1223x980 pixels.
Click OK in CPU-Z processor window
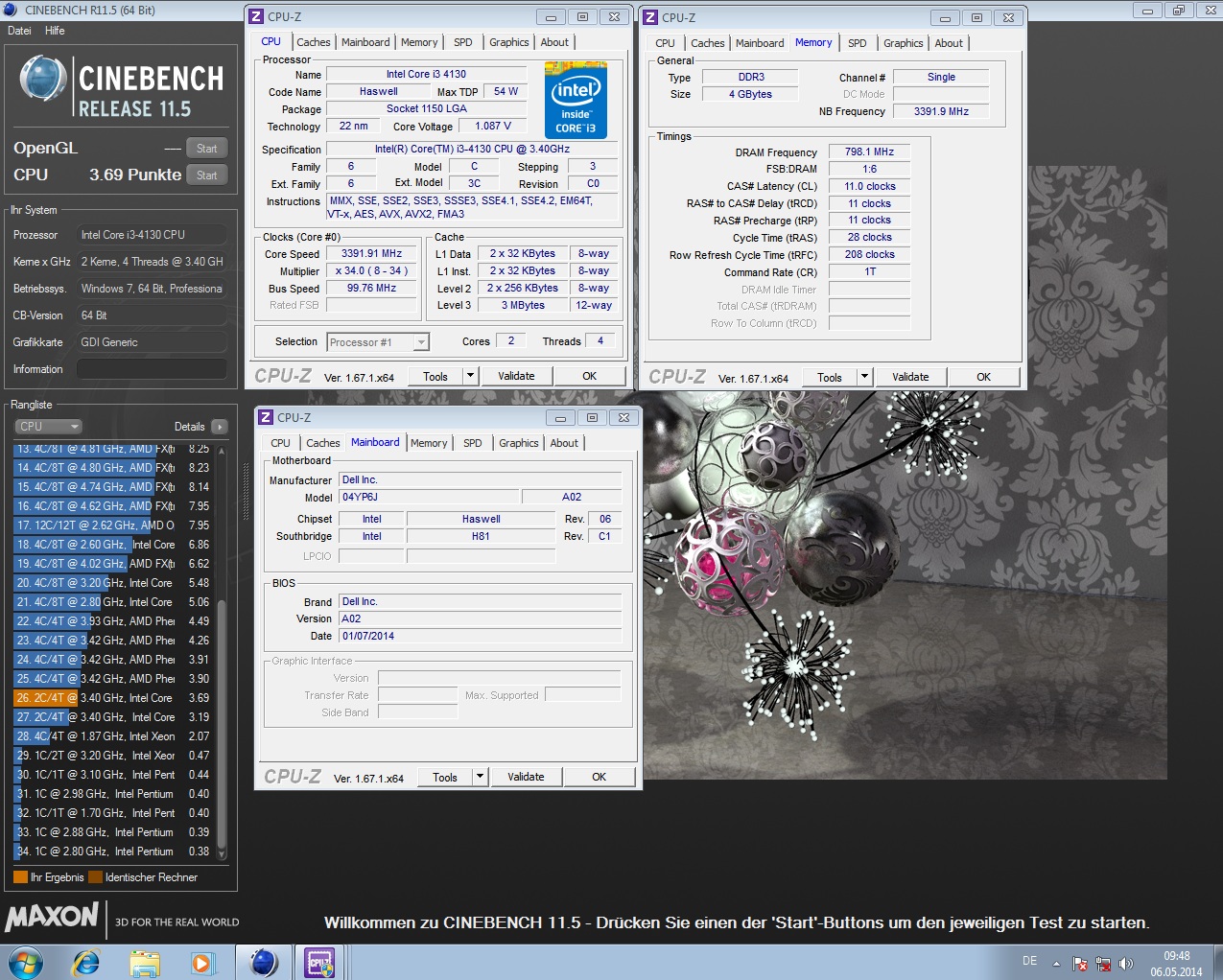(590, 377)
